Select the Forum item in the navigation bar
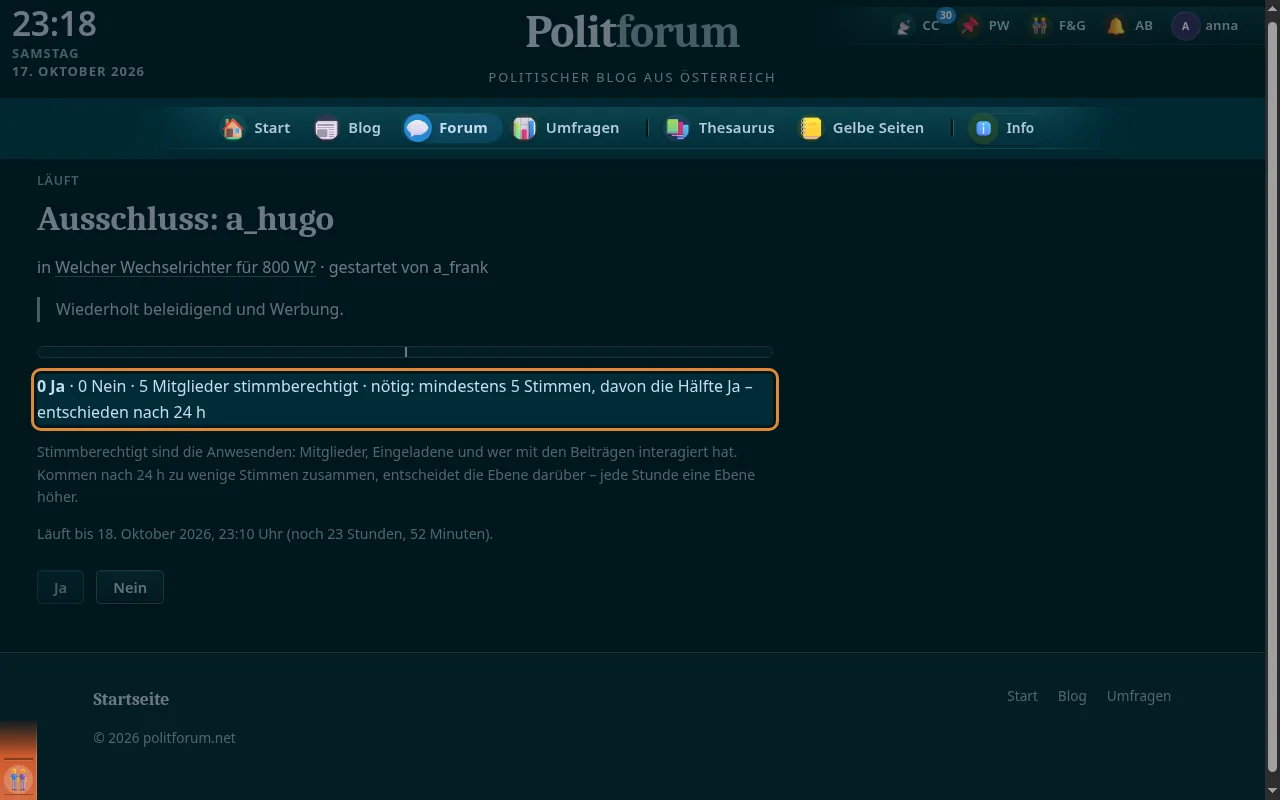Screen dimensions: 1280x800 [x=453, y=128]
